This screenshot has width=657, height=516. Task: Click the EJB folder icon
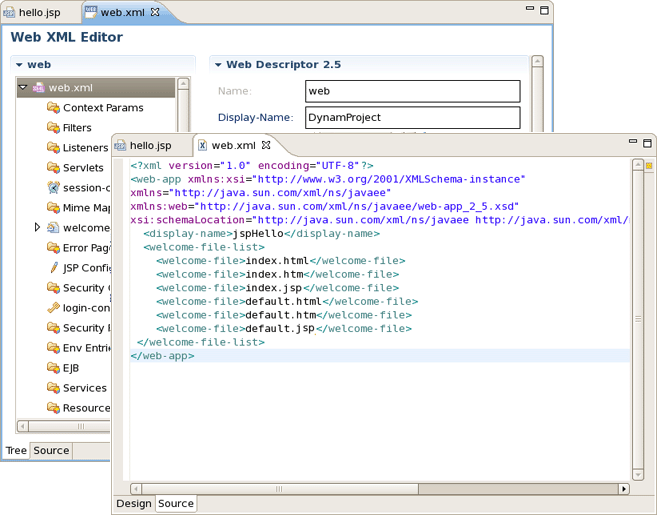pyautogui.click(x=53, y=368)
